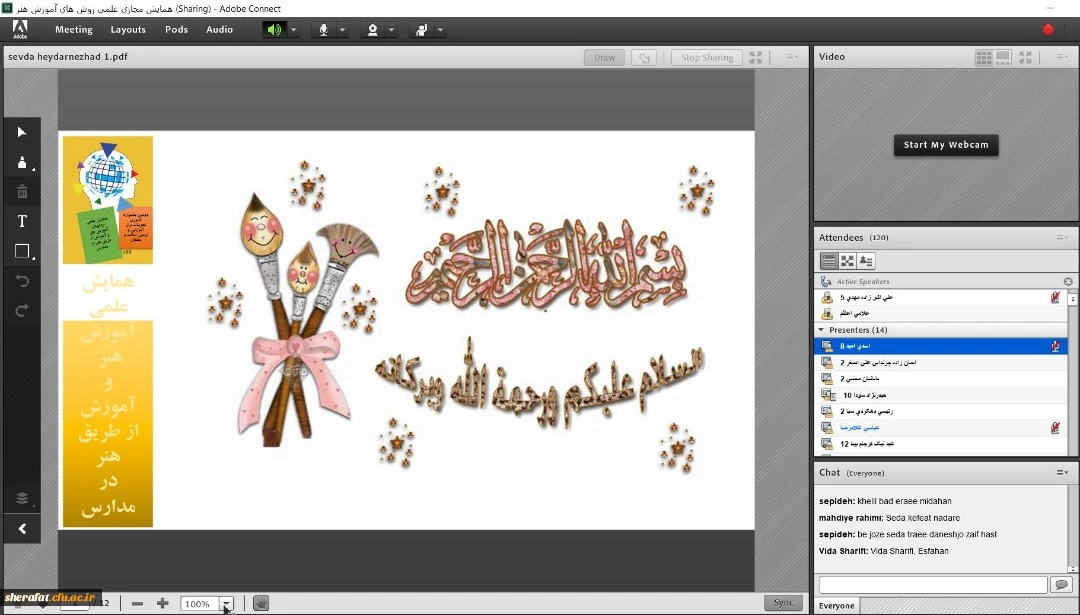This screenshot has height=615, width=1080.
Task: Click the zoom out minus icon
Action: coord(137,603)
